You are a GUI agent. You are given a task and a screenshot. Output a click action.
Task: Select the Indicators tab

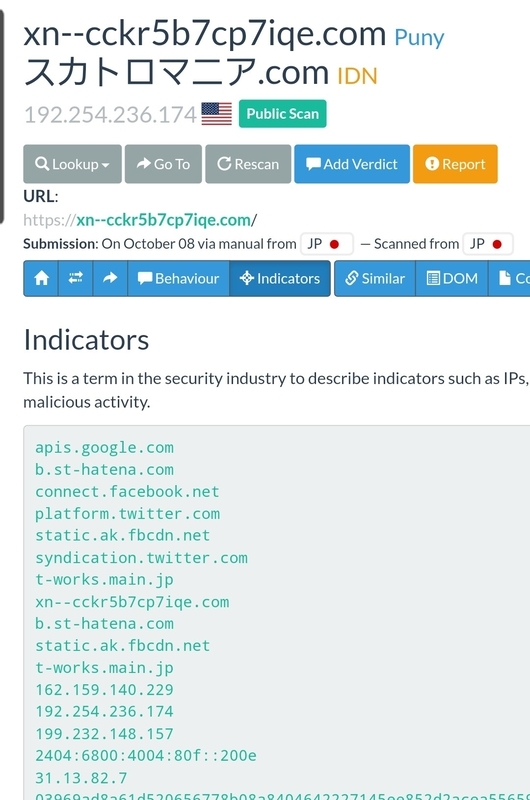280,279
